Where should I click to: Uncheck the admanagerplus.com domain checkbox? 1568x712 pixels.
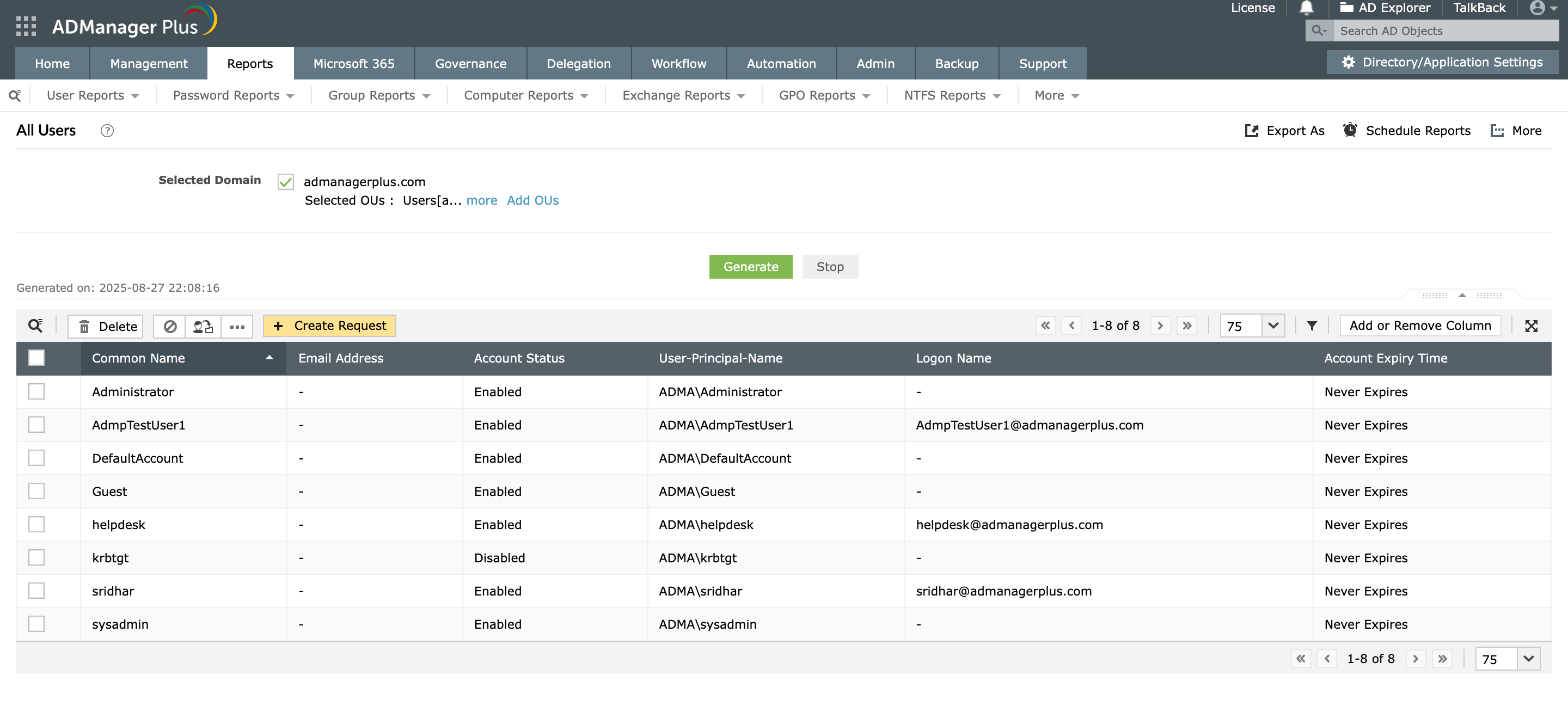pos(285,181)
